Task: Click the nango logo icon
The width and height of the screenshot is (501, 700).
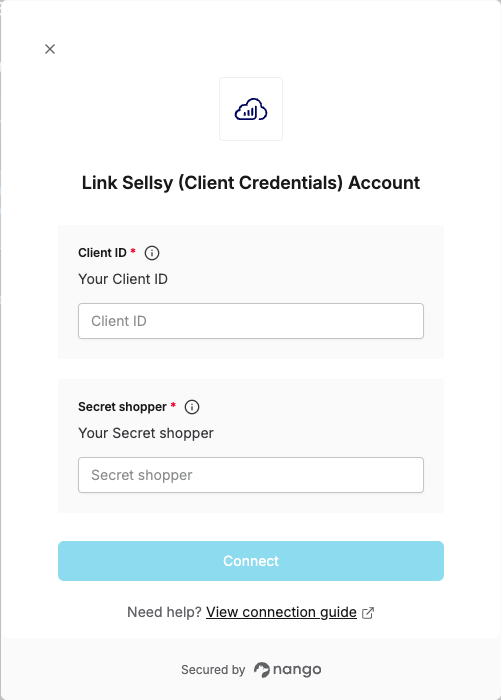Action: [x=262, y=670]
